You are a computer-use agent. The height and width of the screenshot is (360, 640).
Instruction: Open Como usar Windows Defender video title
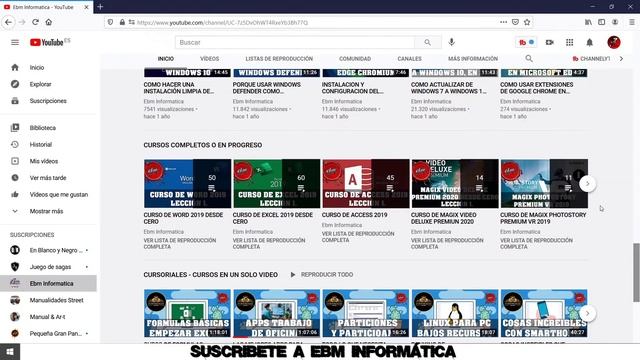pos(267,88)
